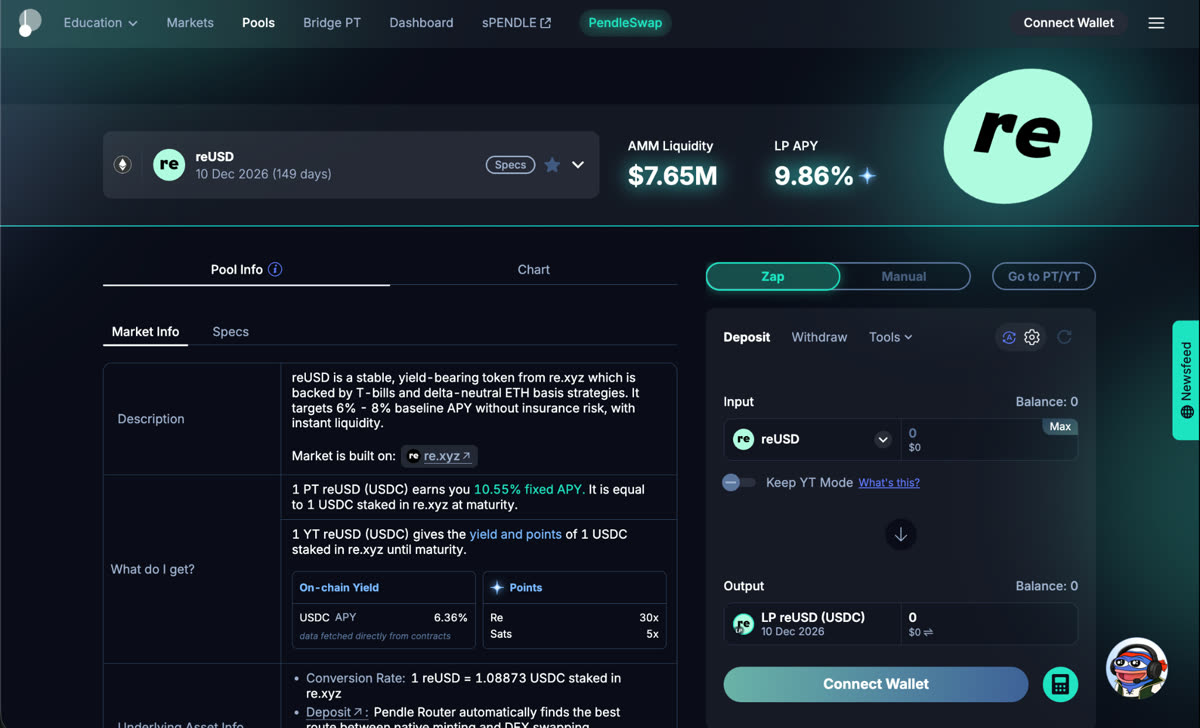This screenshot has height=728, width=1200.
Task: Open the Tools dropdown
Action: point(890,338)
